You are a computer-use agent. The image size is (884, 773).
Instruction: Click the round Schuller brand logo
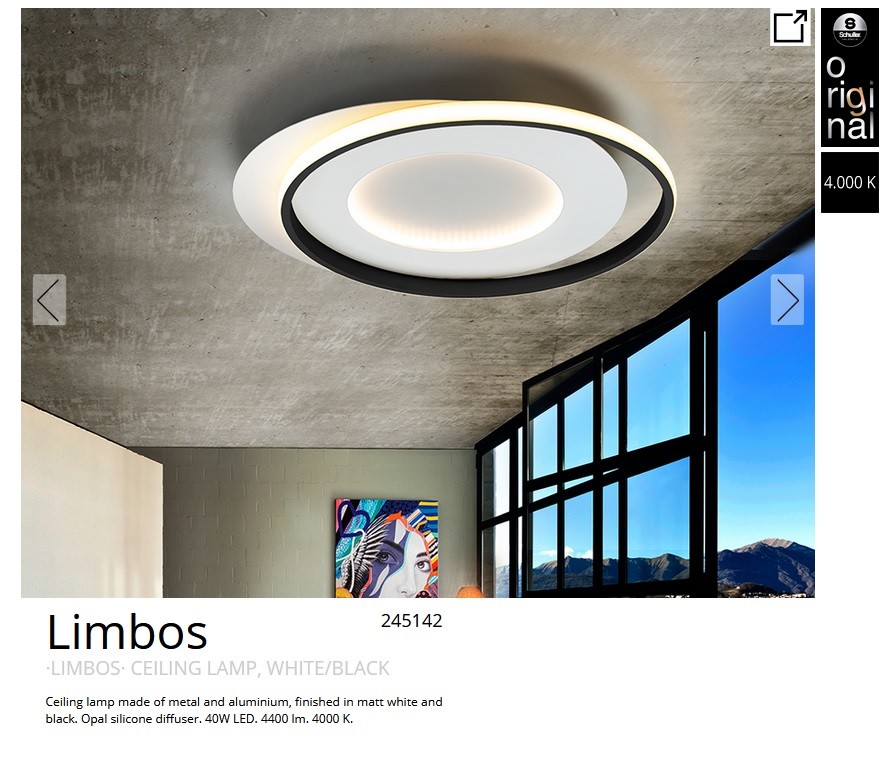pyautogui.click(x=850, y=29)
